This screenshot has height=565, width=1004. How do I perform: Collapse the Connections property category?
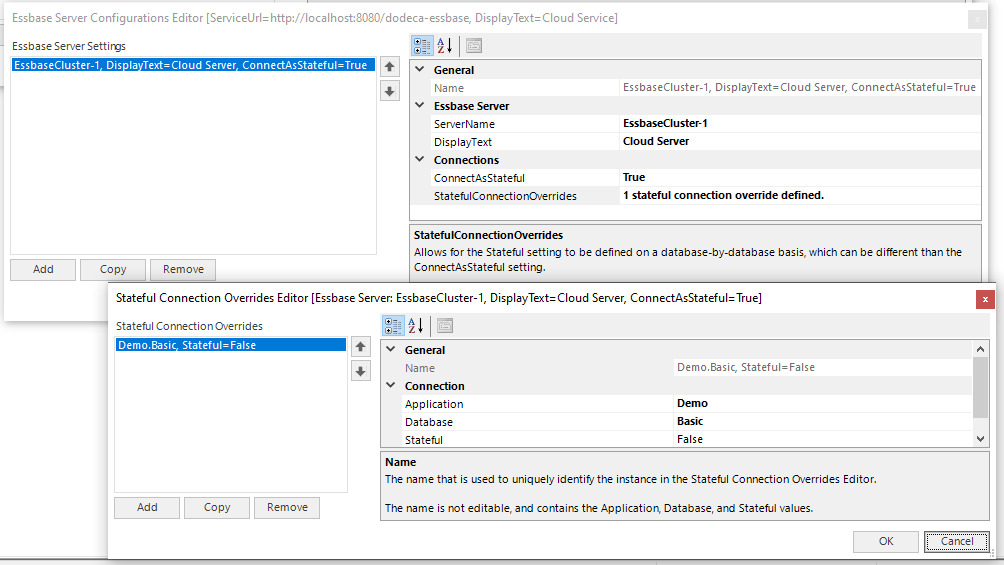click(x=420, y=159)
